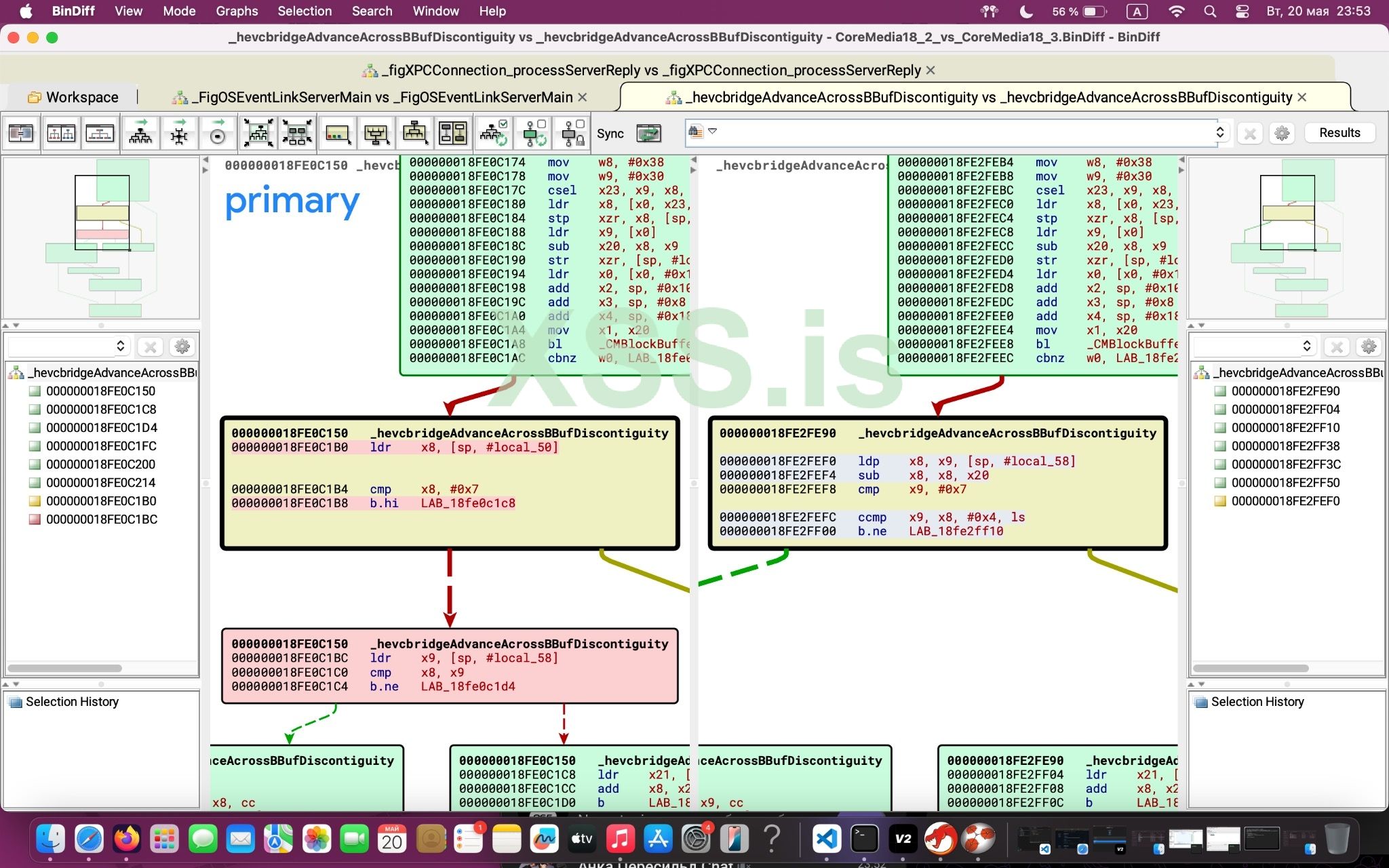Click the freeze layout lock icon
Image resolution: width=1389 pixels, height=868 pixels.
[x=572, y=133]
